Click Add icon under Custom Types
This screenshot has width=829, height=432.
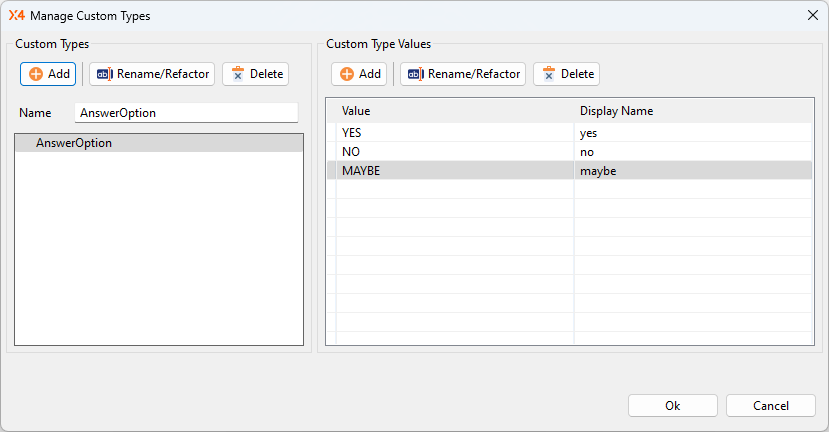pos(36,74)
